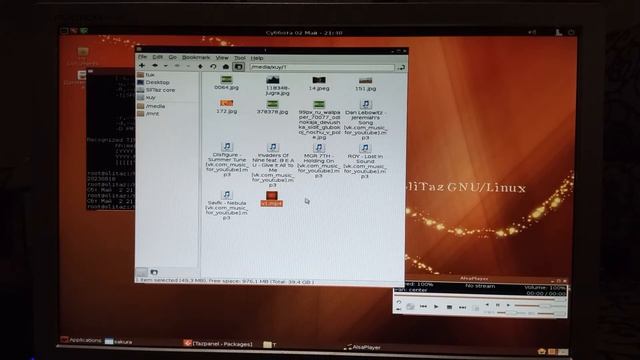Open the desktop icon in the top-left corner
This screenshot has width=640, height=360.
(83, 56)
